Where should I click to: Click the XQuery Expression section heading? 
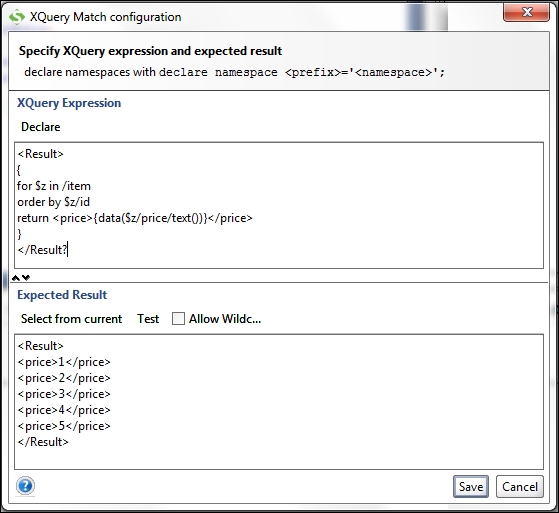coord(69,103)
